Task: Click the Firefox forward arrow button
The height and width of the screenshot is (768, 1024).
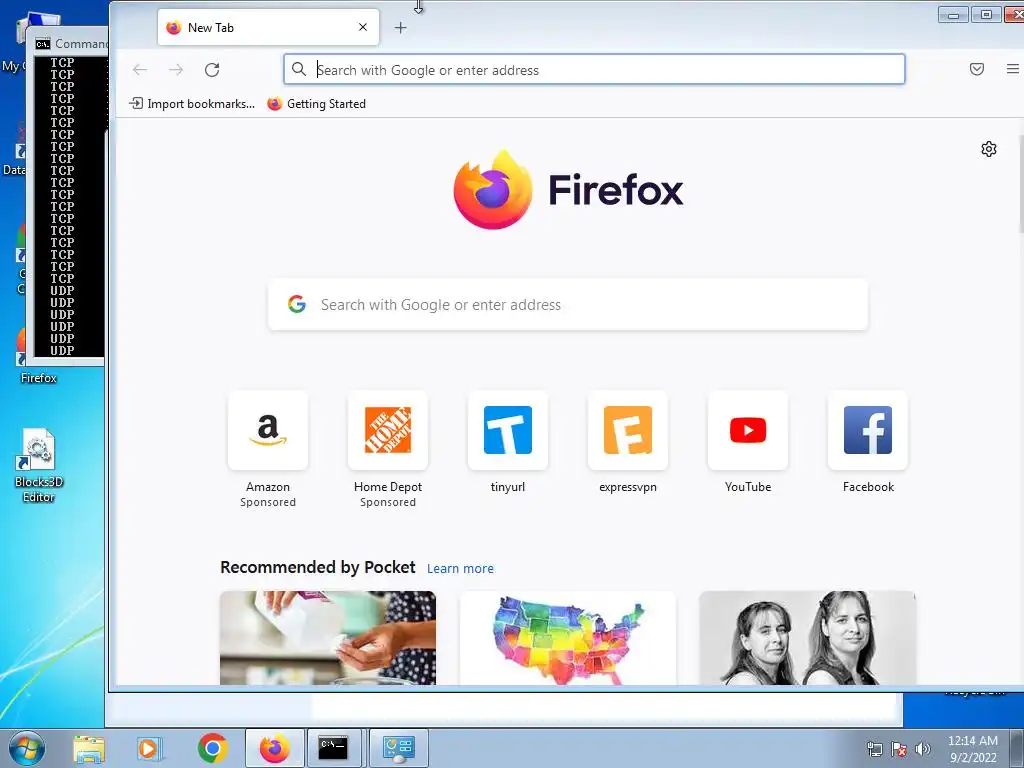Action: point(176,70)
